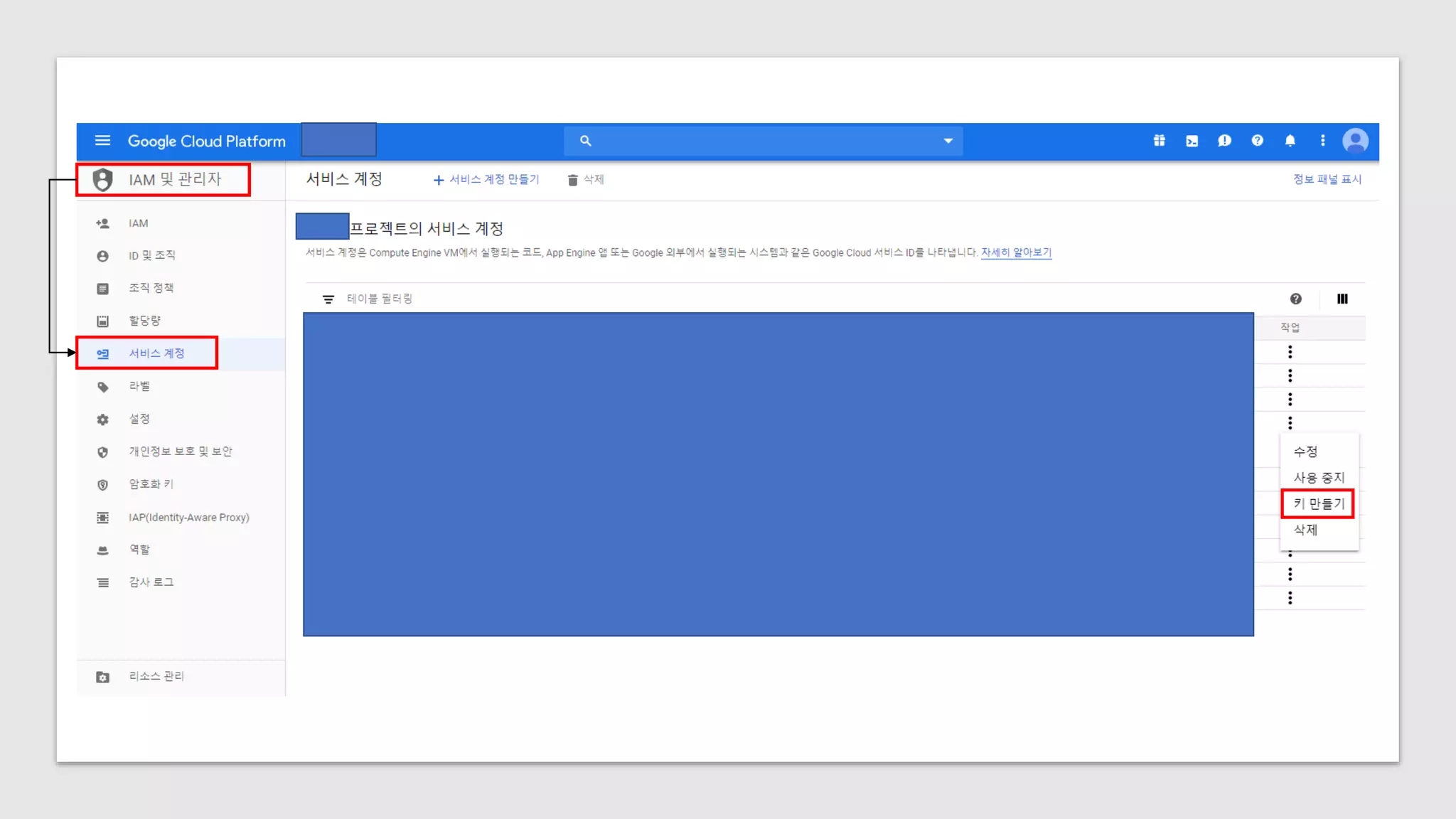
Task: Open the header's vertical more-options menu
Action: [x=1322, y=141]
